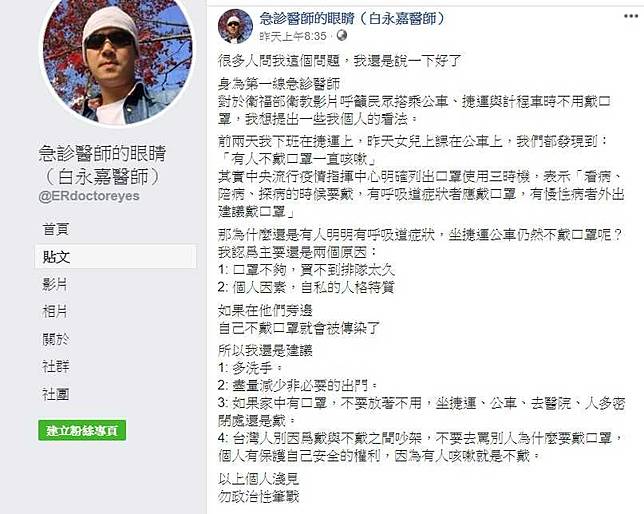Click the page title in left sidebar
The image size is (644, 514).
tap(102, 165)
